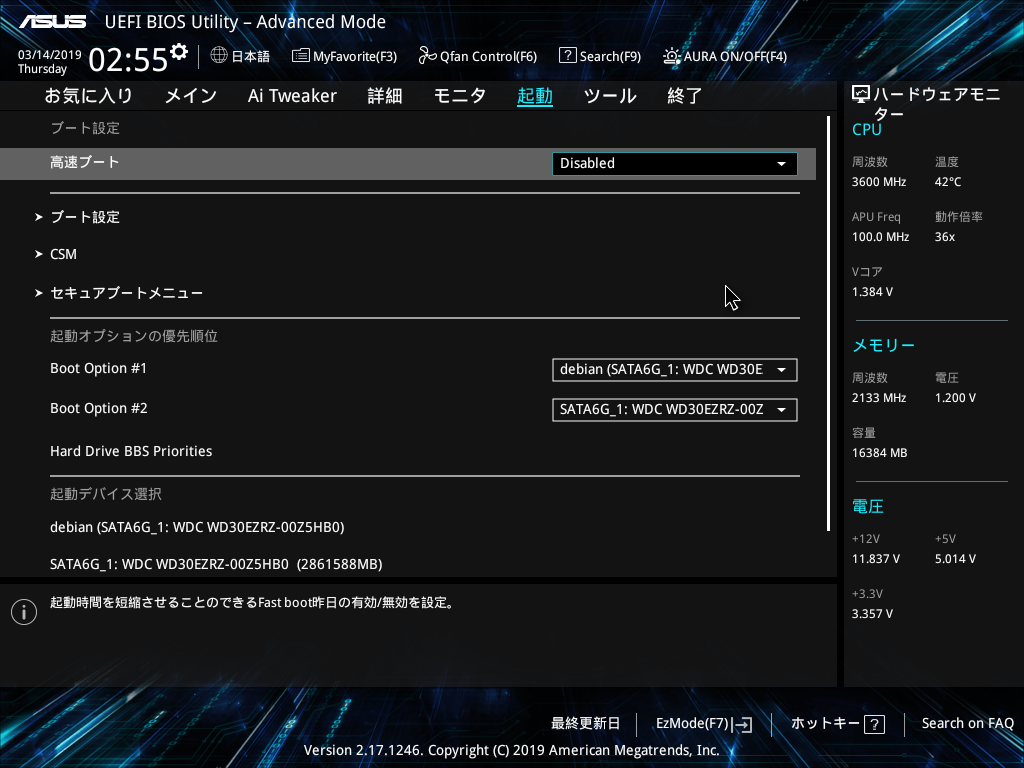
Task: Click APU Freq value 100.0 MHz
Action: click(880, 237)
